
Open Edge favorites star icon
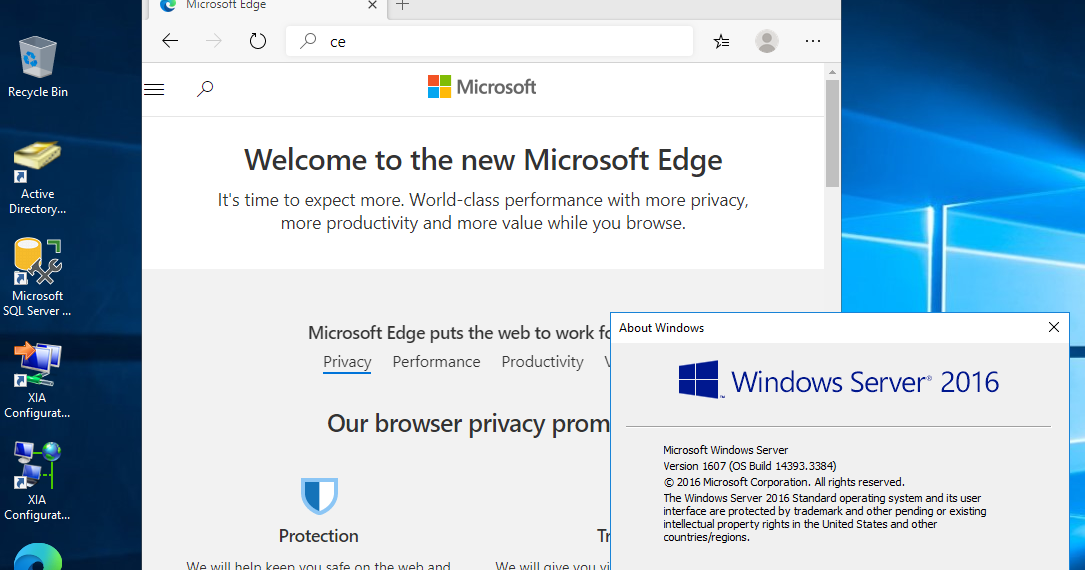pyautogui.click(x=721, y=42)
